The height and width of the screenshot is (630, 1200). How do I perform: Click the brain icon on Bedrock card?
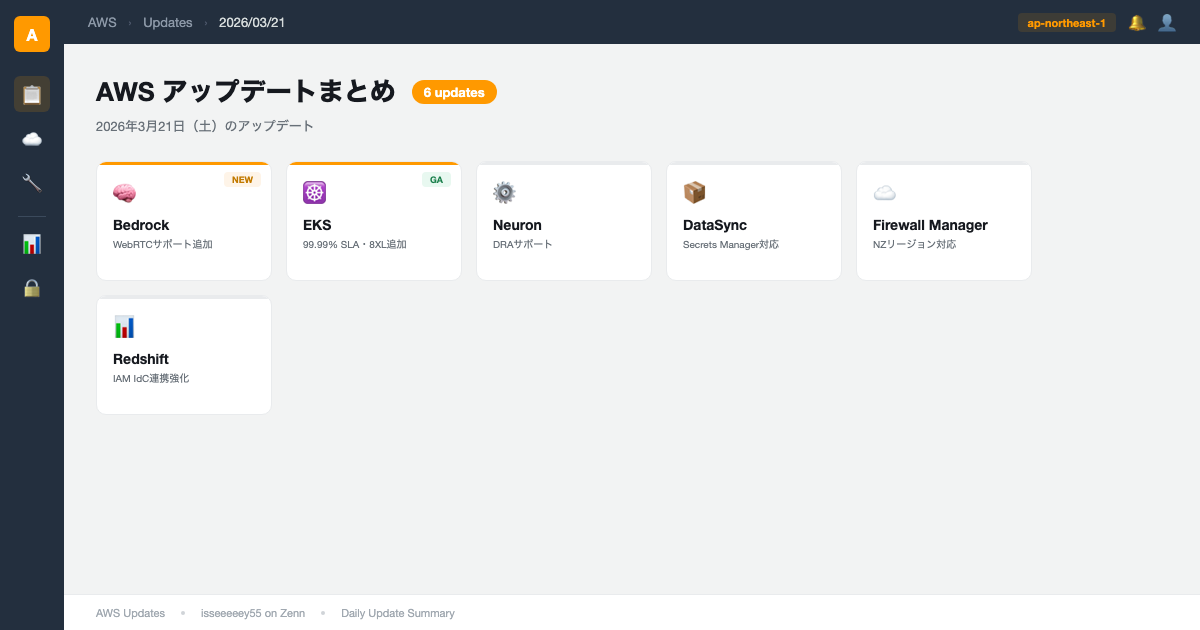[124, 193]
